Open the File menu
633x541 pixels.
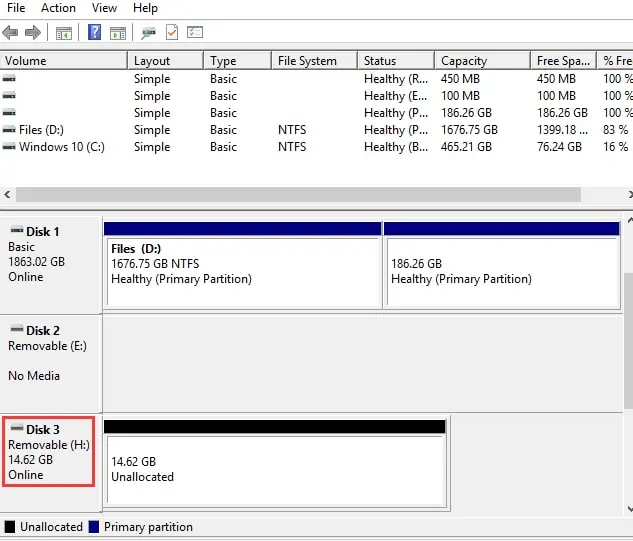(16, 8)
